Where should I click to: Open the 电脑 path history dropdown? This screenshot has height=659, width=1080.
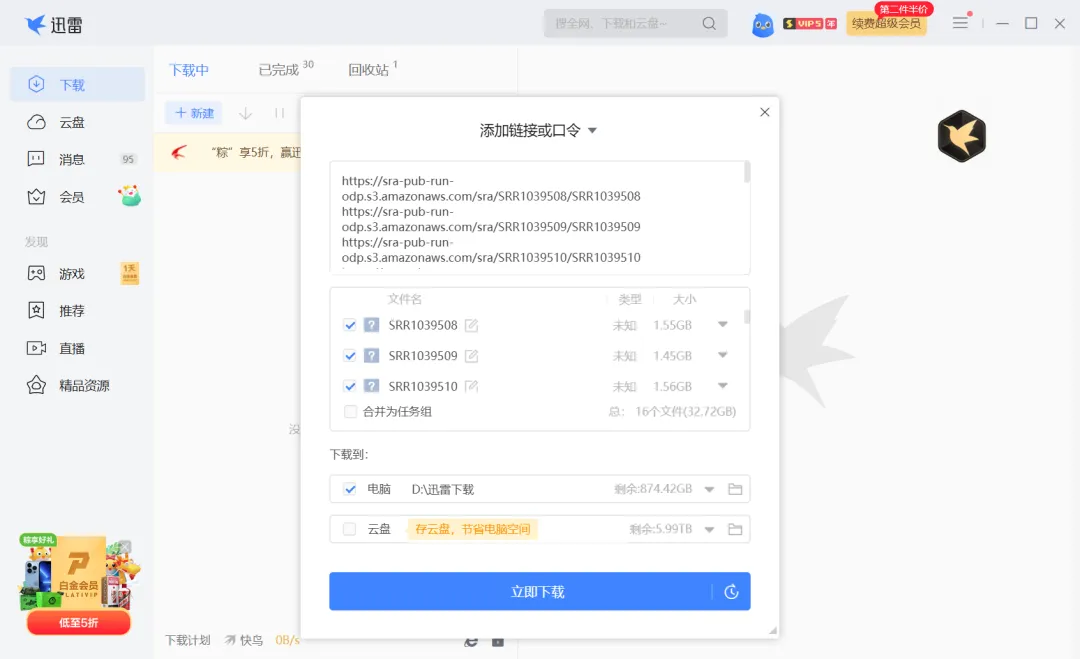[709, 490]
